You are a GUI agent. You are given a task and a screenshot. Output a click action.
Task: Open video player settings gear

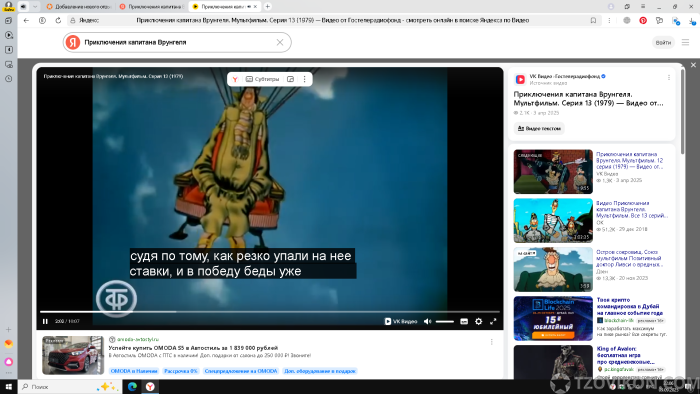(x=479, y=321)
